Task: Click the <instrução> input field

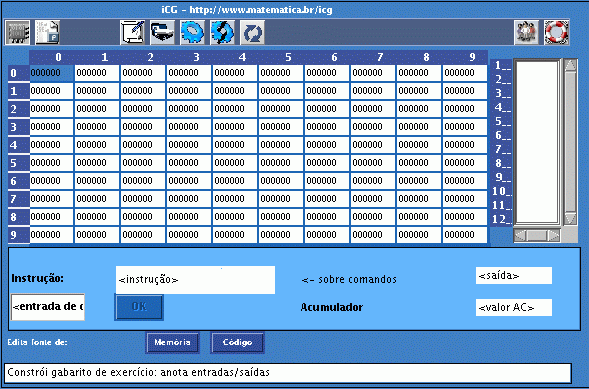Action: pyautogui.click(x=195, y=280)
